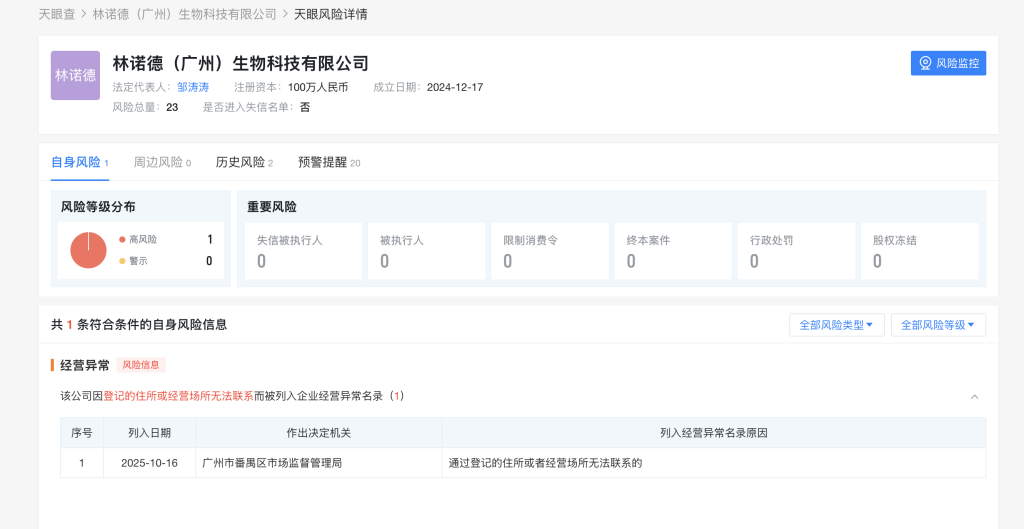Switch to 历史风险 tab
The image size is (1024, 529).
point(240,162)
